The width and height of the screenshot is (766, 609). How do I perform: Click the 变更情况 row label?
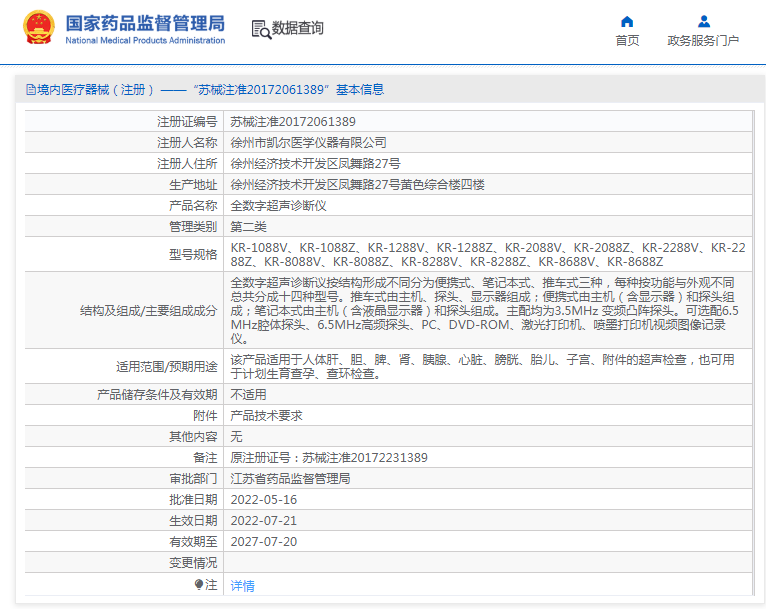click(193, 563)
